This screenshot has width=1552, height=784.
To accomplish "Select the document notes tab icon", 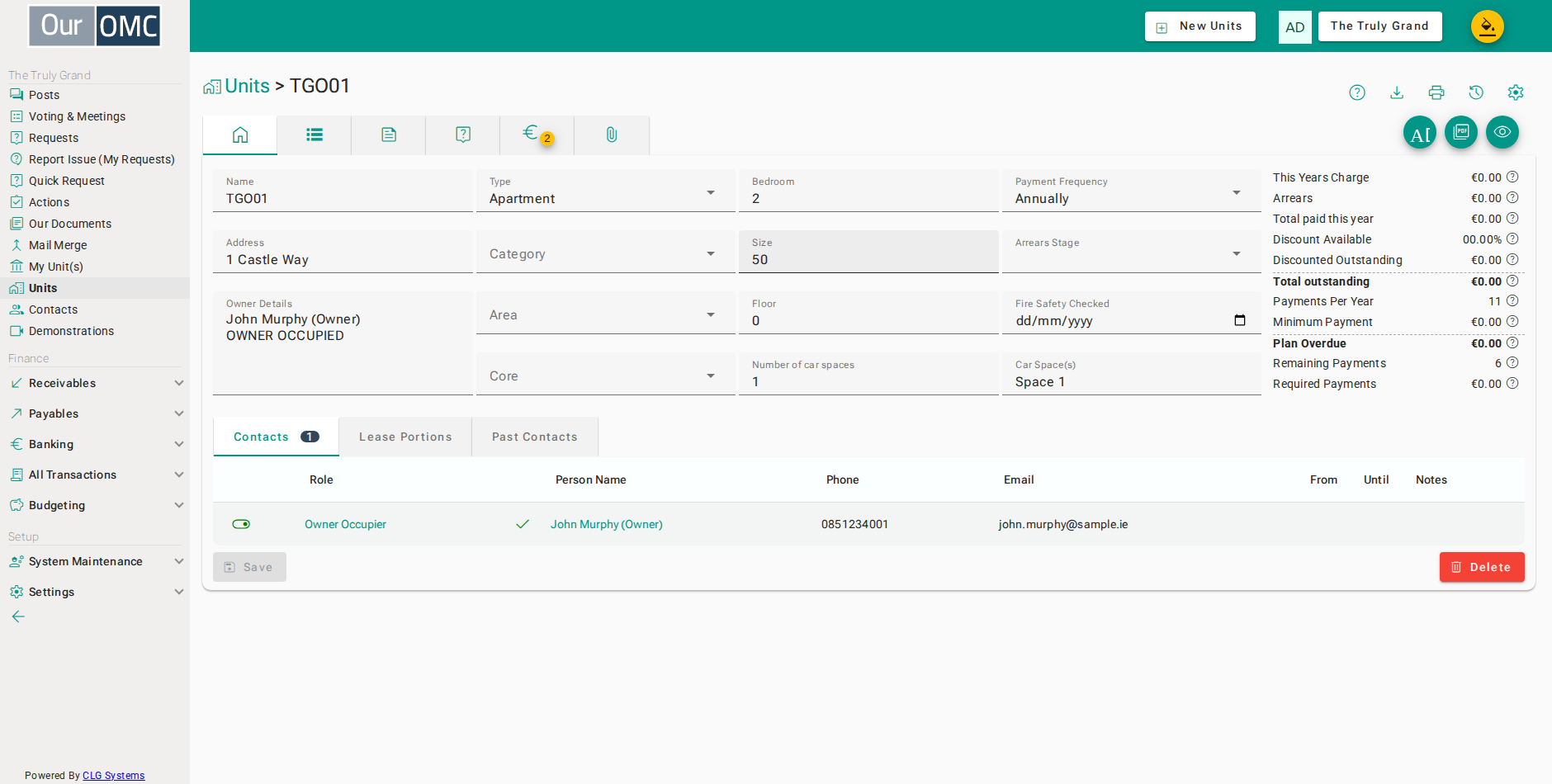I will click(x=389, y=135).
